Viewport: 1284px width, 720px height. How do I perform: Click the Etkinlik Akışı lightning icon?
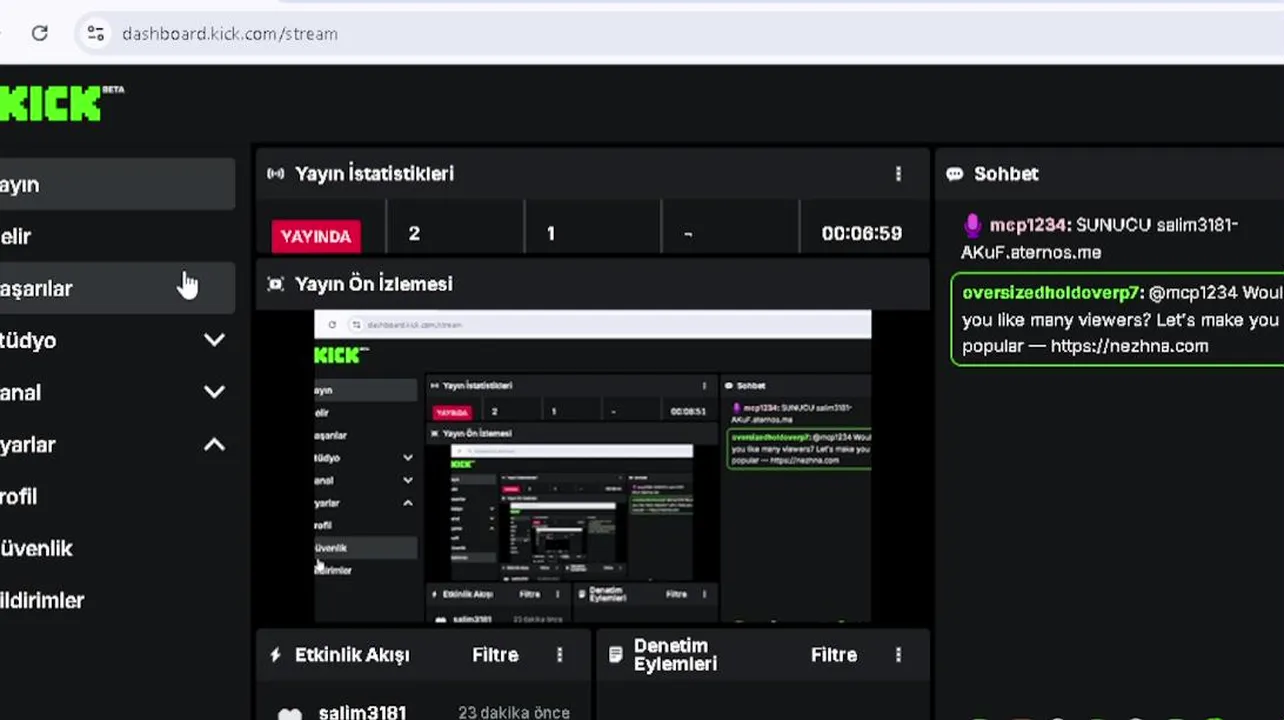point(275,655)
